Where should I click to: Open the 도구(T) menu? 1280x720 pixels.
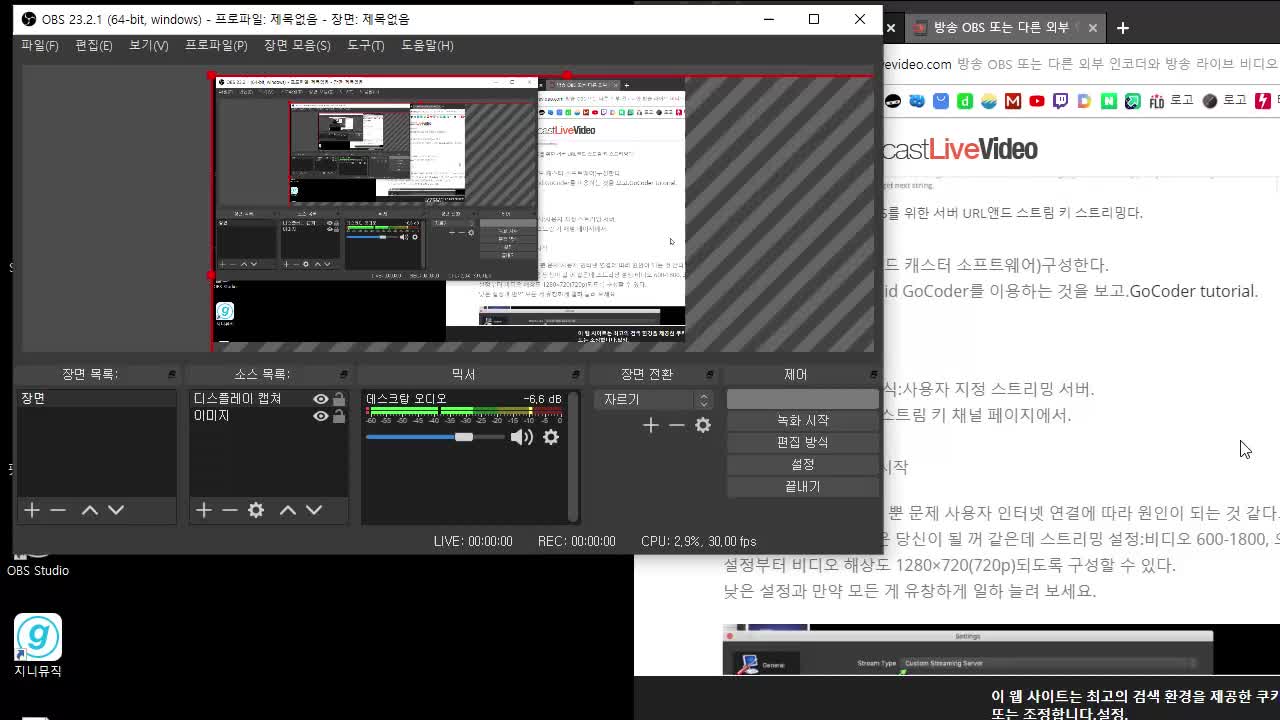[365, 45]
